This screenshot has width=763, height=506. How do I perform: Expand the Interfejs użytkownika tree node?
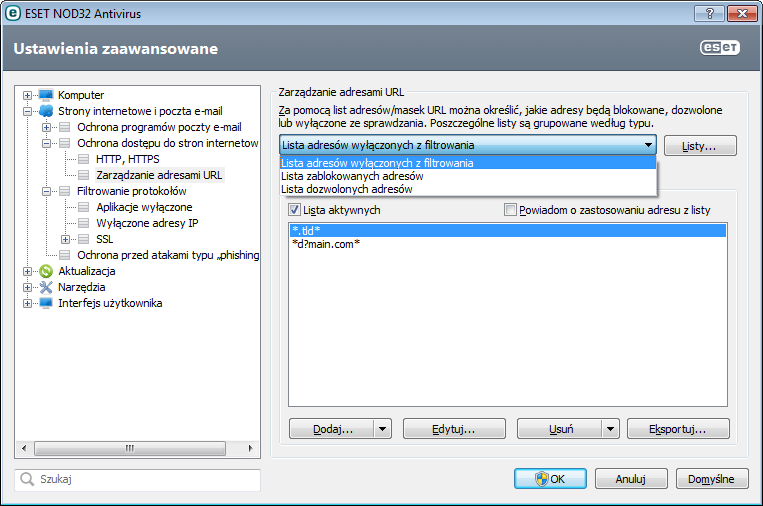coord(27,304)
